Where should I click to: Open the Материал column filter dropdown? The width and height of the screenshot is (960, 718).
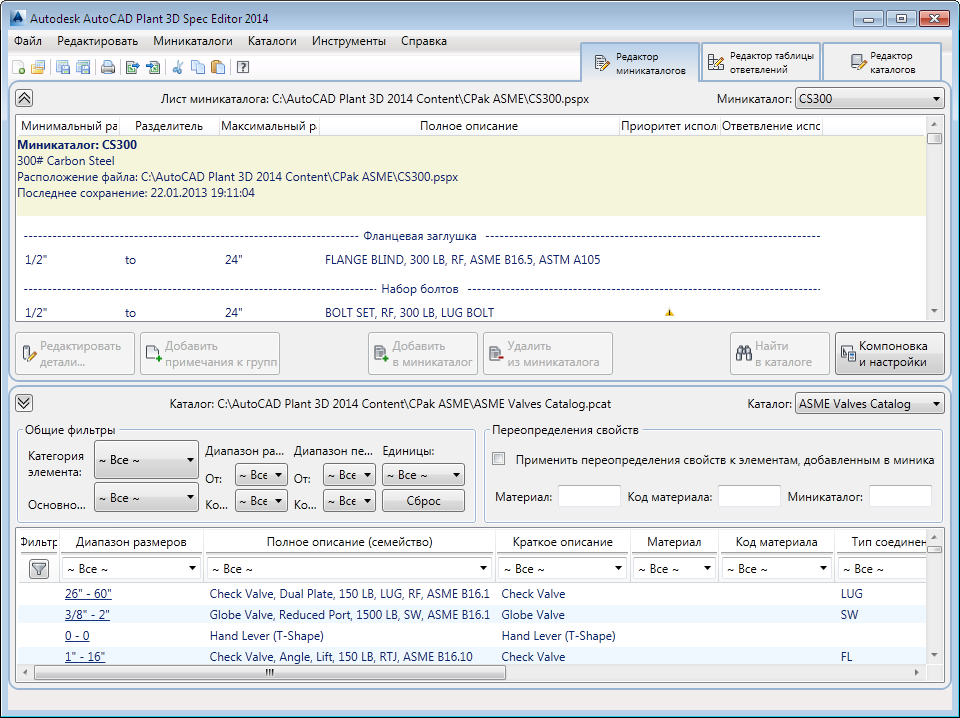tap(673, 569)
